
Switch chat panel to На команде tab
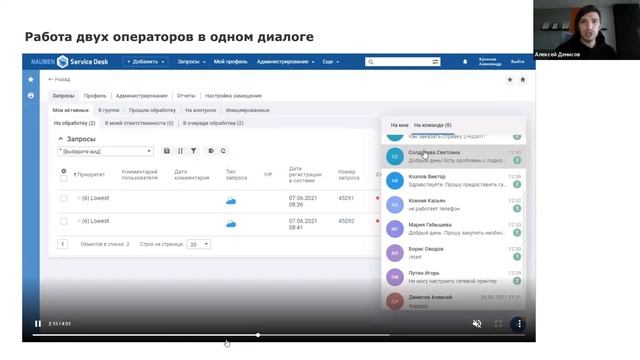[x=433, y=125]
